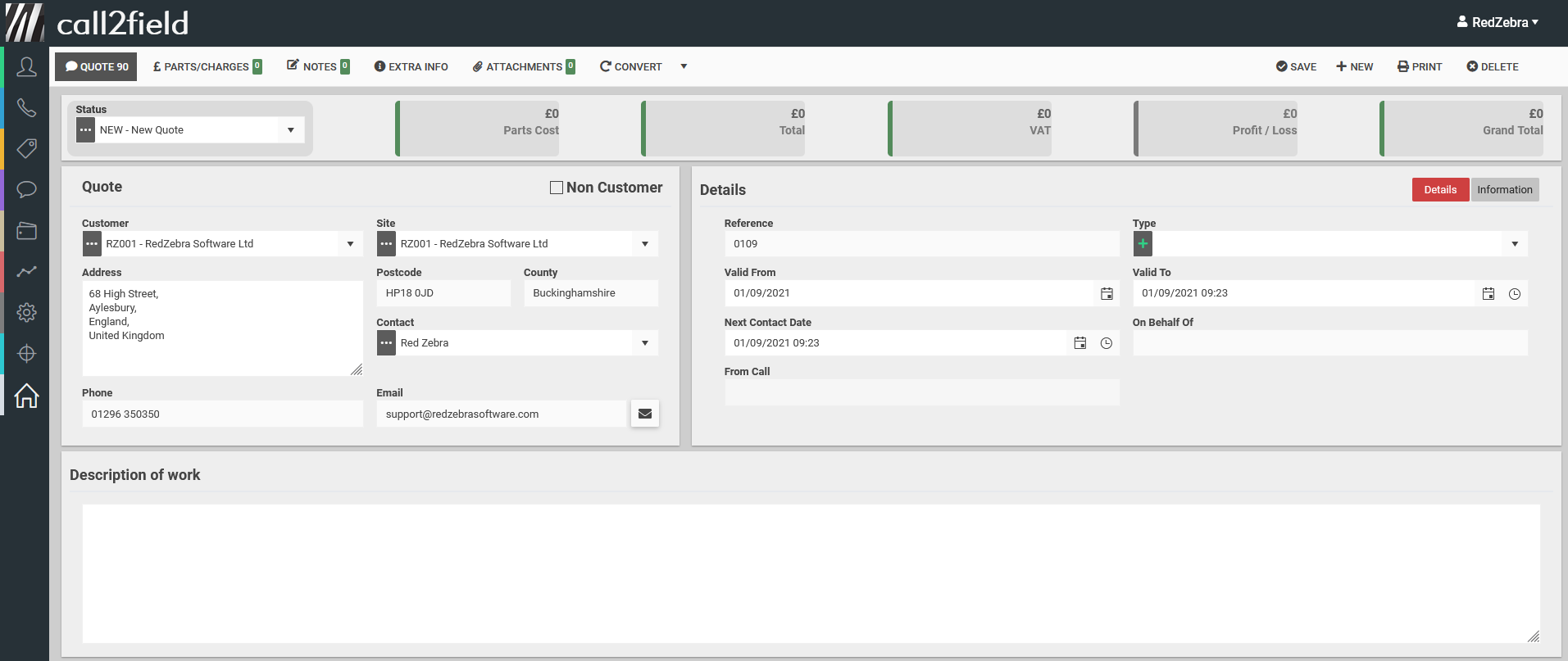Viewport: 1568px width, 661px height.
Task: Switch to the Information panel tab
Action: (x=1504, y=189)
